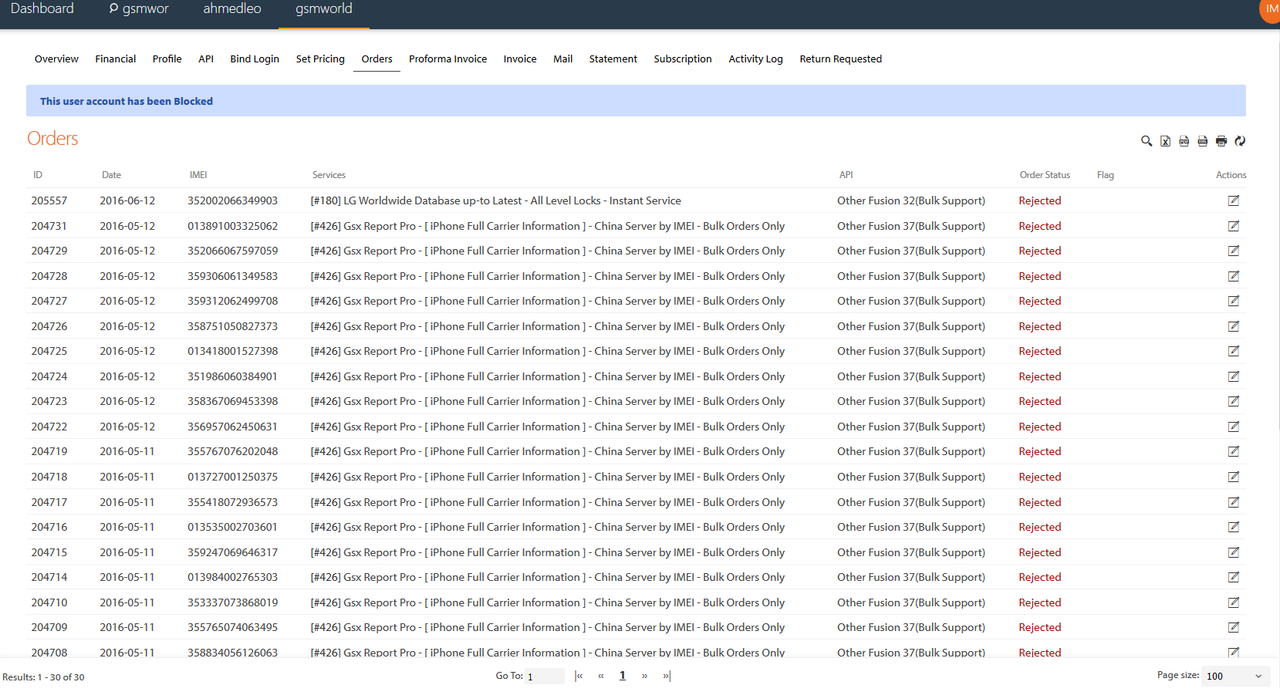Jump to the first results page
Screen dimensions: 1280x688
point(579,676)
